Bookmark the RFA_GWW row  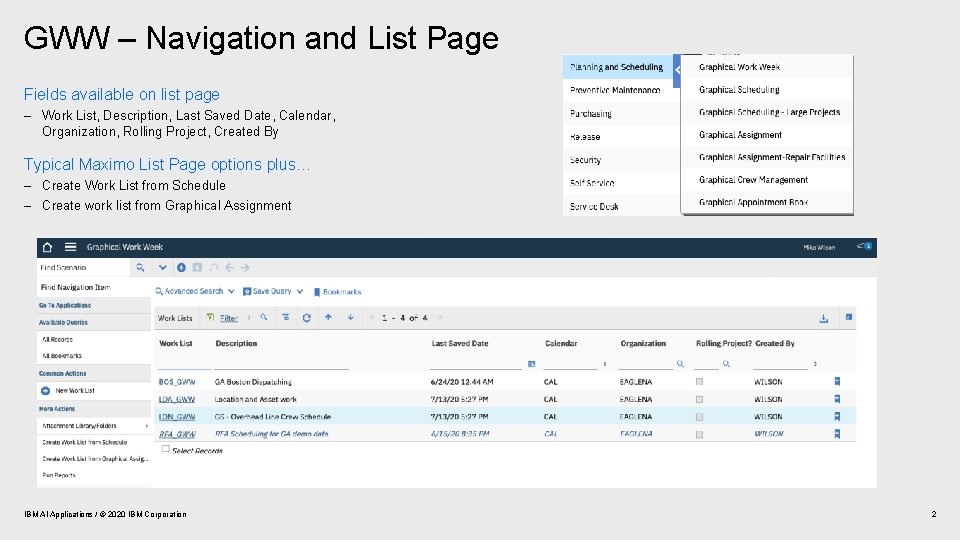tap(837, 434)
